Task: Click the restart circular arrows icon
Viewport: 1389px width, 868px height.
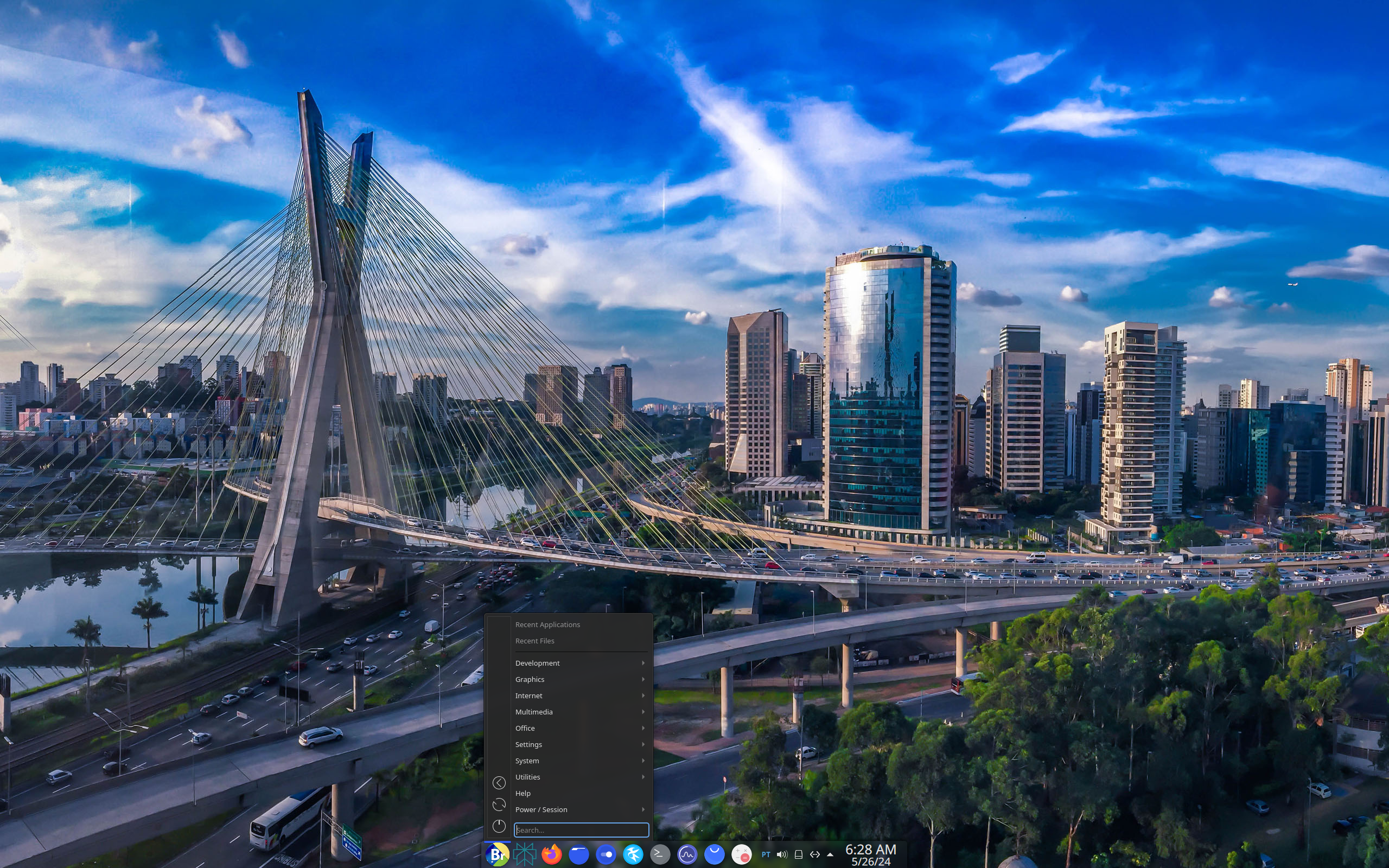Action: (499, 805)
